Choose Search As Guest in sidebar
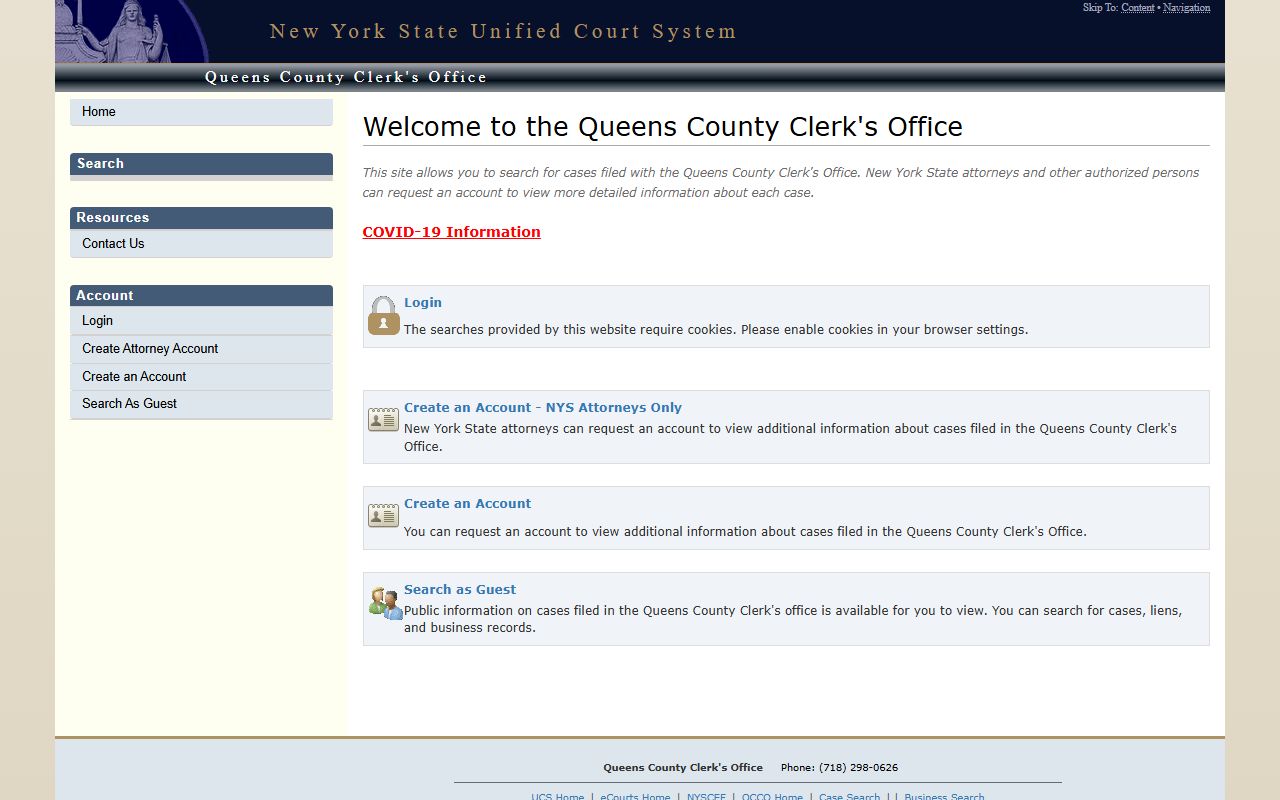Viewport: 1280px width, 800px height. (201, 404)
